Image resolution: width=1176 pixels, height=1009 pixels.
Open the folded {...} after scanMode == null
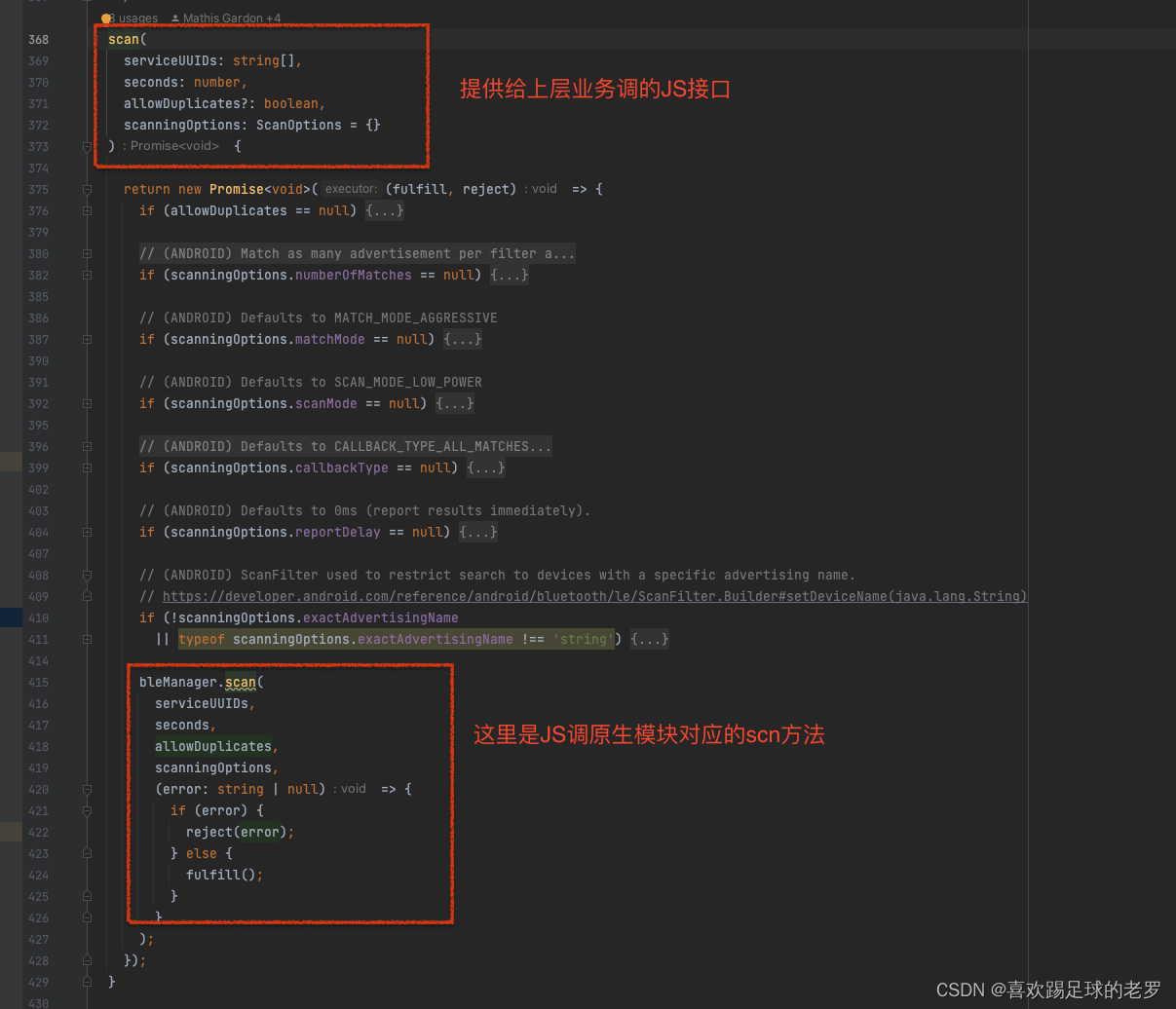point(455,404)
